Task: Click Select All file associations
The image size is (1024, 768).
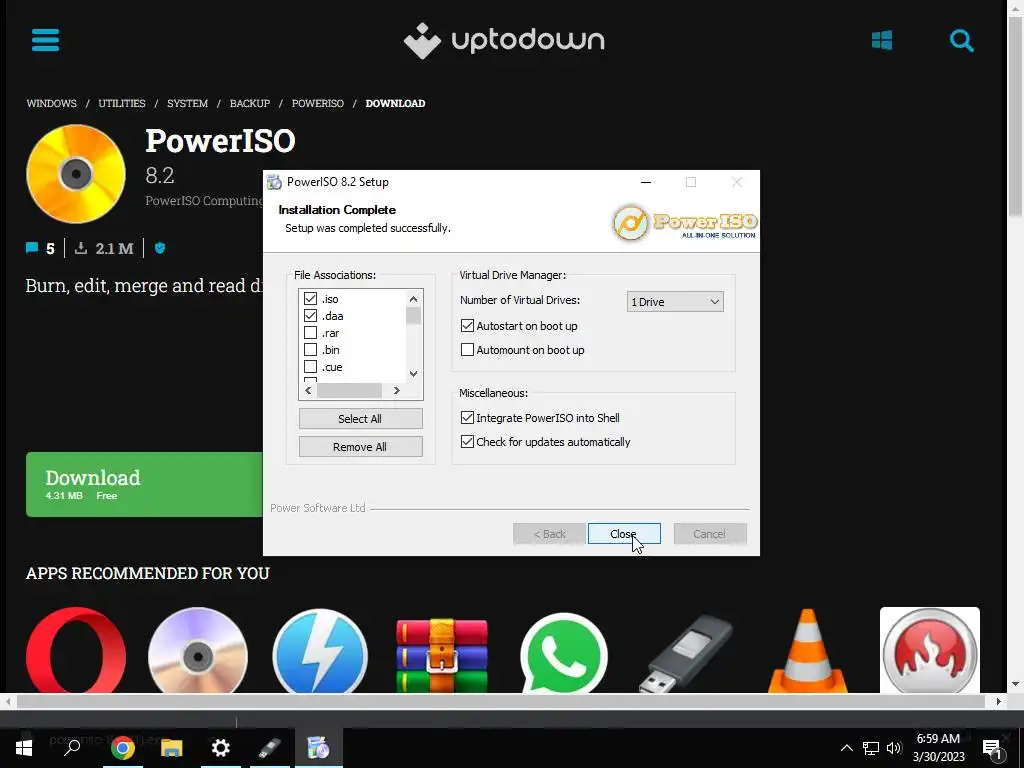Action: click(360, 419)
